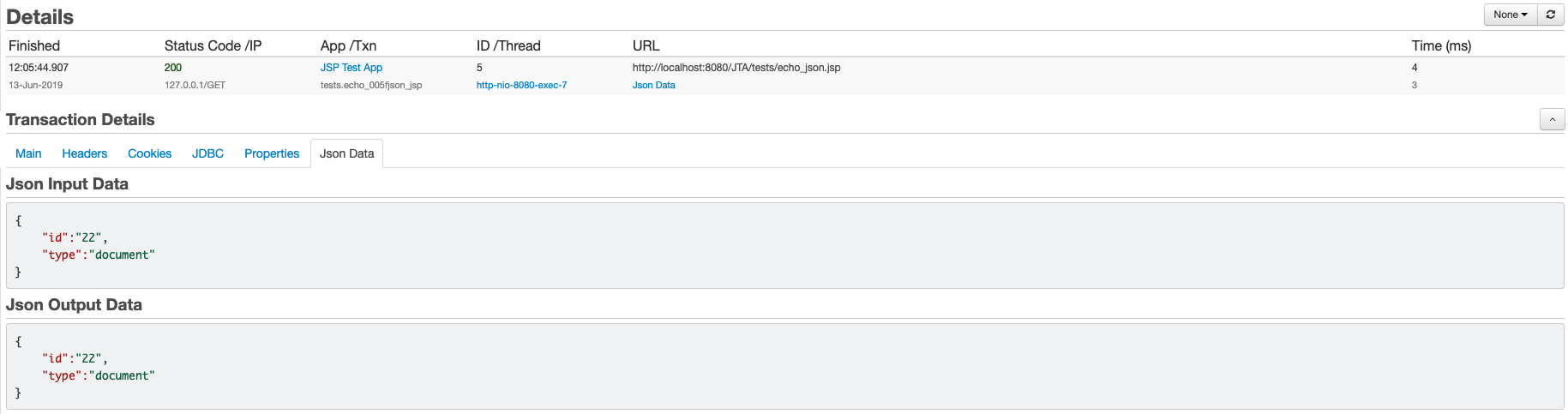Click the Finished column header
Image resolution: width=1568 pixels, height=414 pixels.
coord(34,46)
